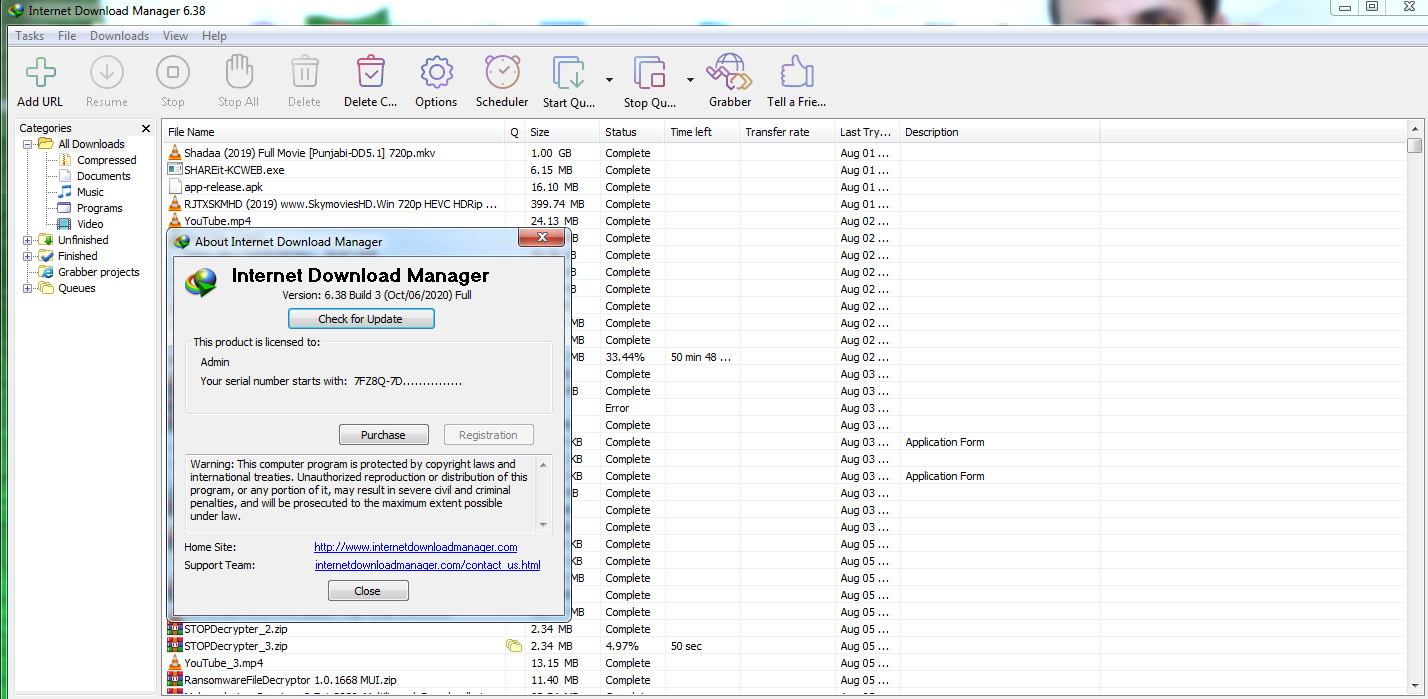The image size is (1428, 699).
Task: Click the Start Queue icon
Action: click(x=569, y=73)
